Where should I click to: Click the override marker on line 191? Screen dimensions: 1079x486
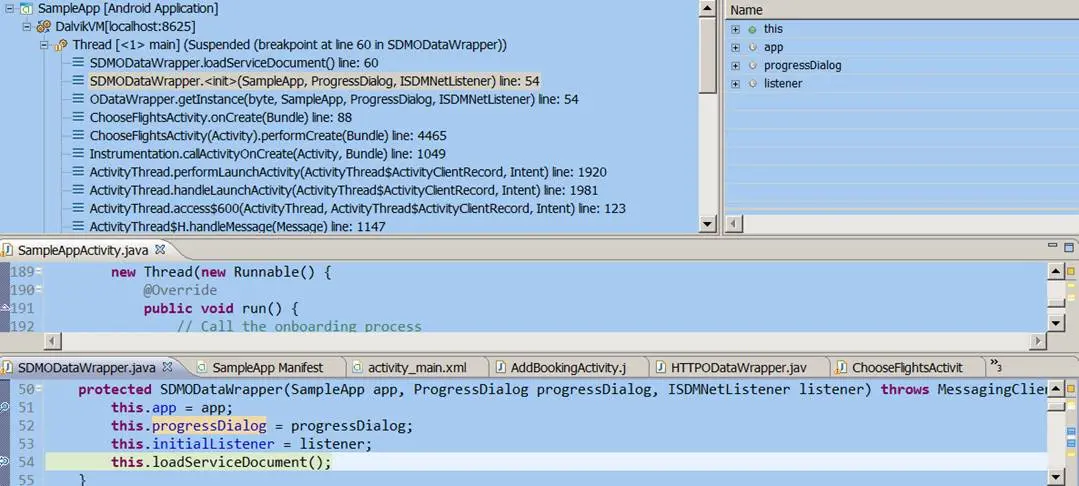coord(5,309)
